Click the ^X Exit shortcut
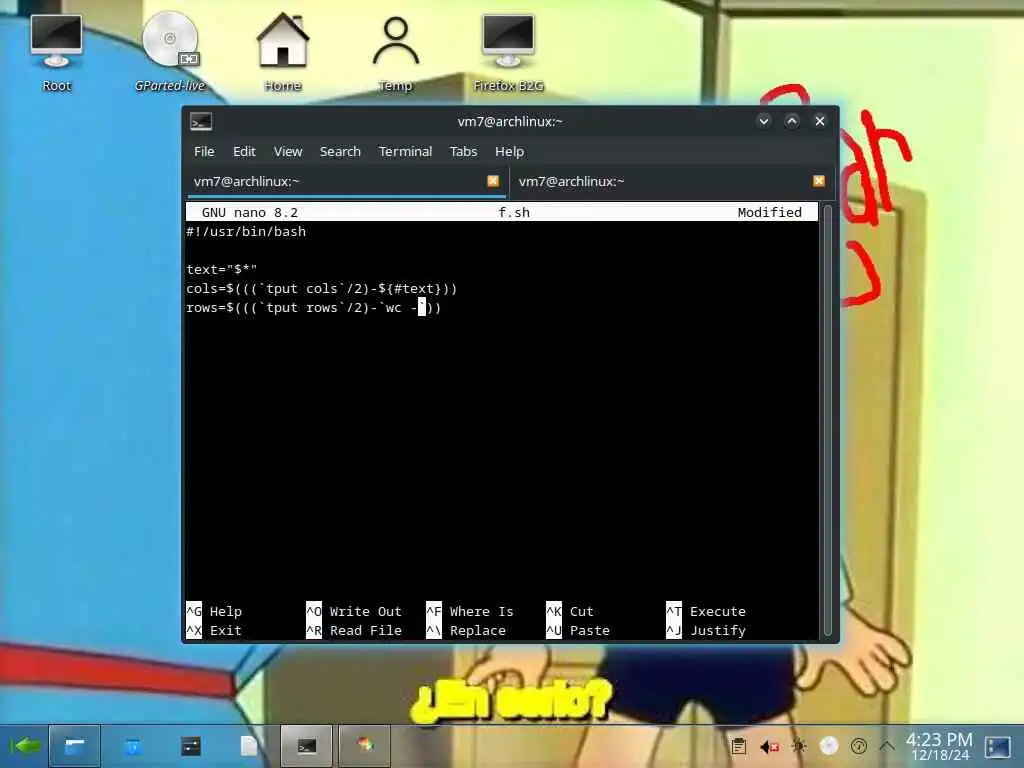This screenshot has width=1024, height=768. (214, 631)
